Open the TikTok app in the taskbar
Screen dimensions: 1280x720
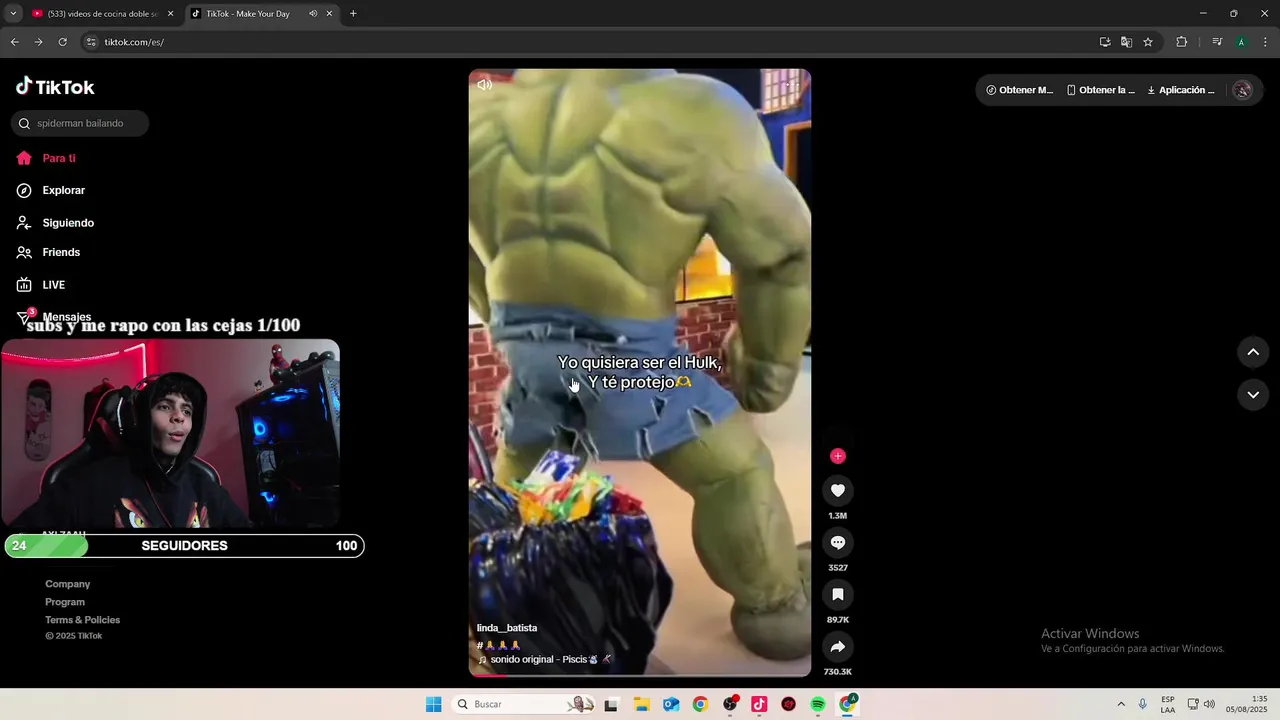pos(759,704)
